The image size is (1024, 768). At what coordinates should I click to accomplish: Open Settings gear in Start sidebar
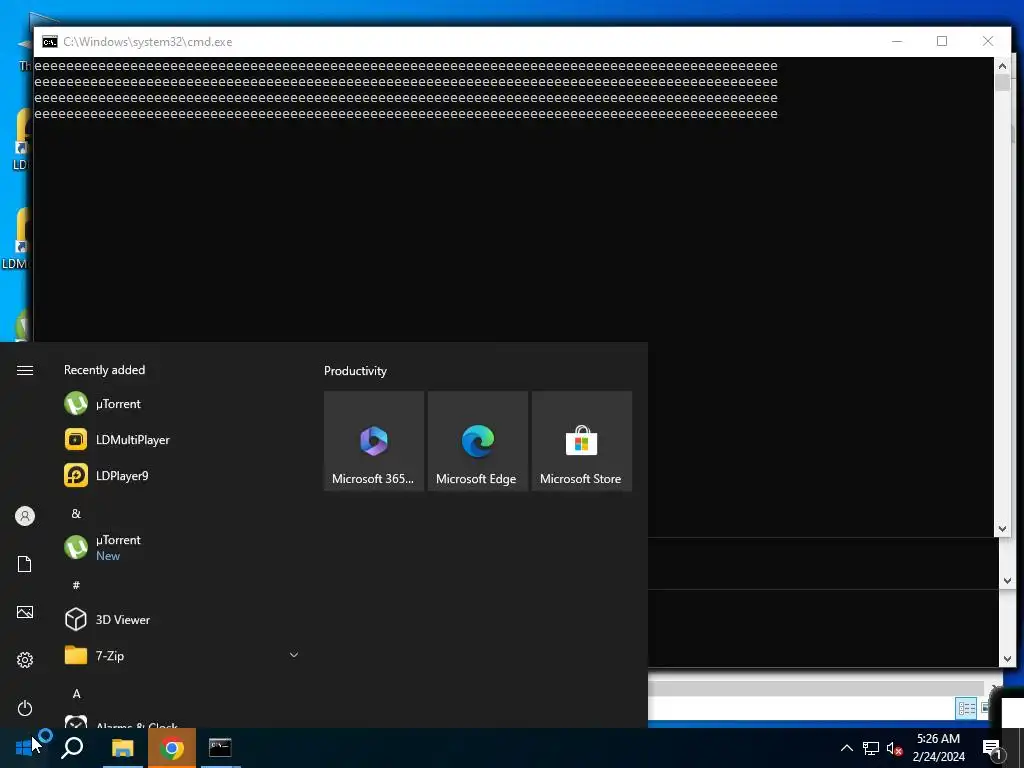click(x=25, y=660)
